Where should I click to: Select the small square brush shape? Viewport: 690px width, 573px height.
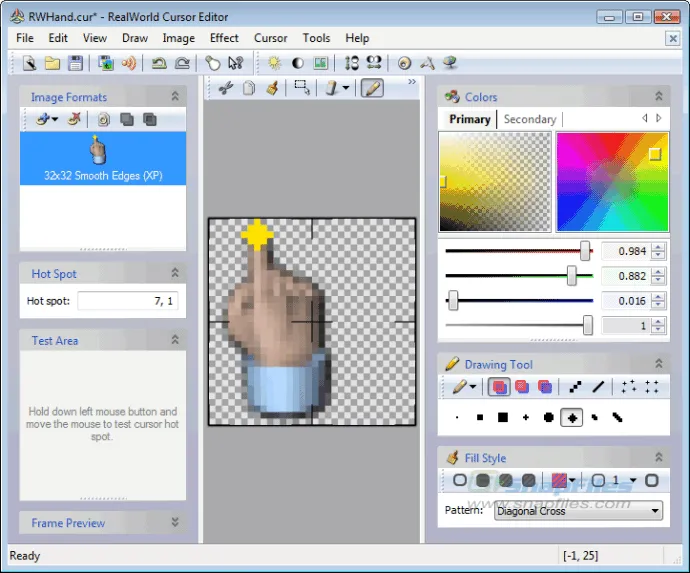coord(480,418)
